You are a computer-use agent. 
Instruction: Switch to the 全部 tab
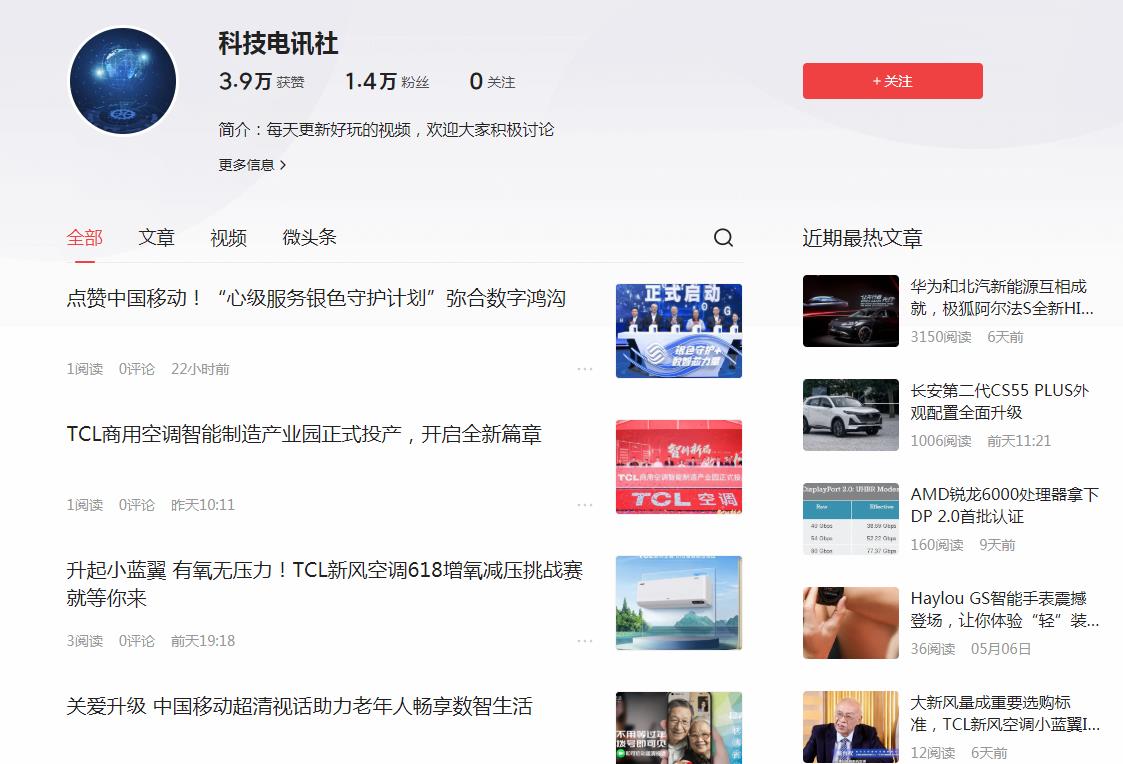click(x=85, y=237)
